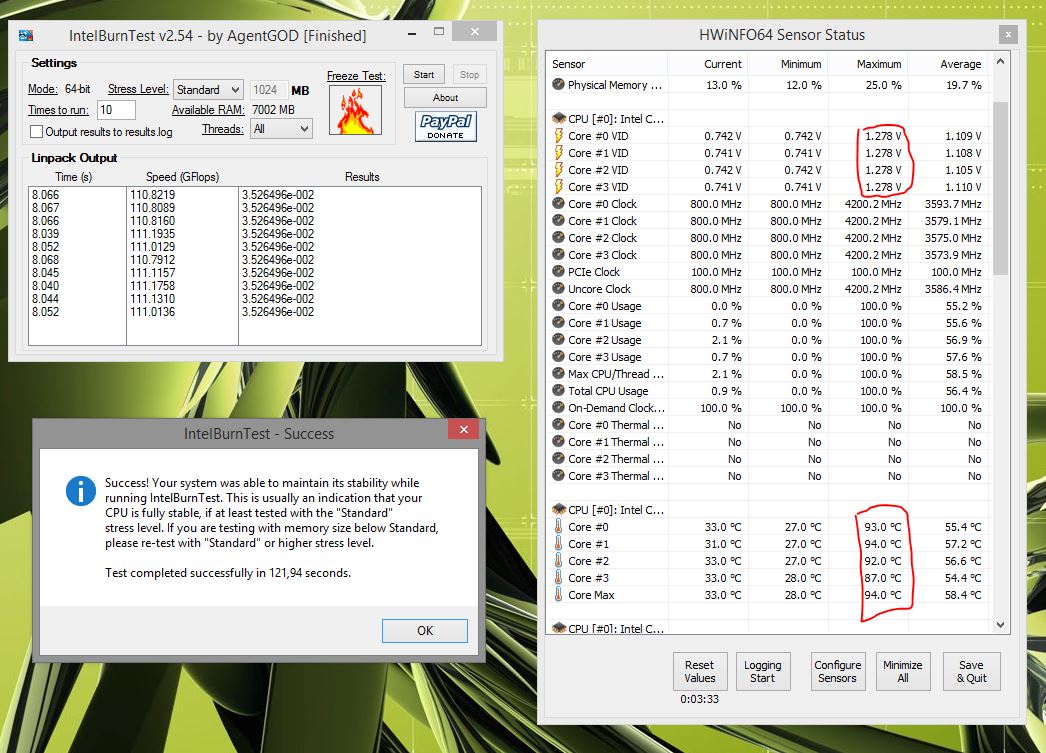Click the Core #1 temperature thermometer icon
The image size is (1046, 753).
558,544
